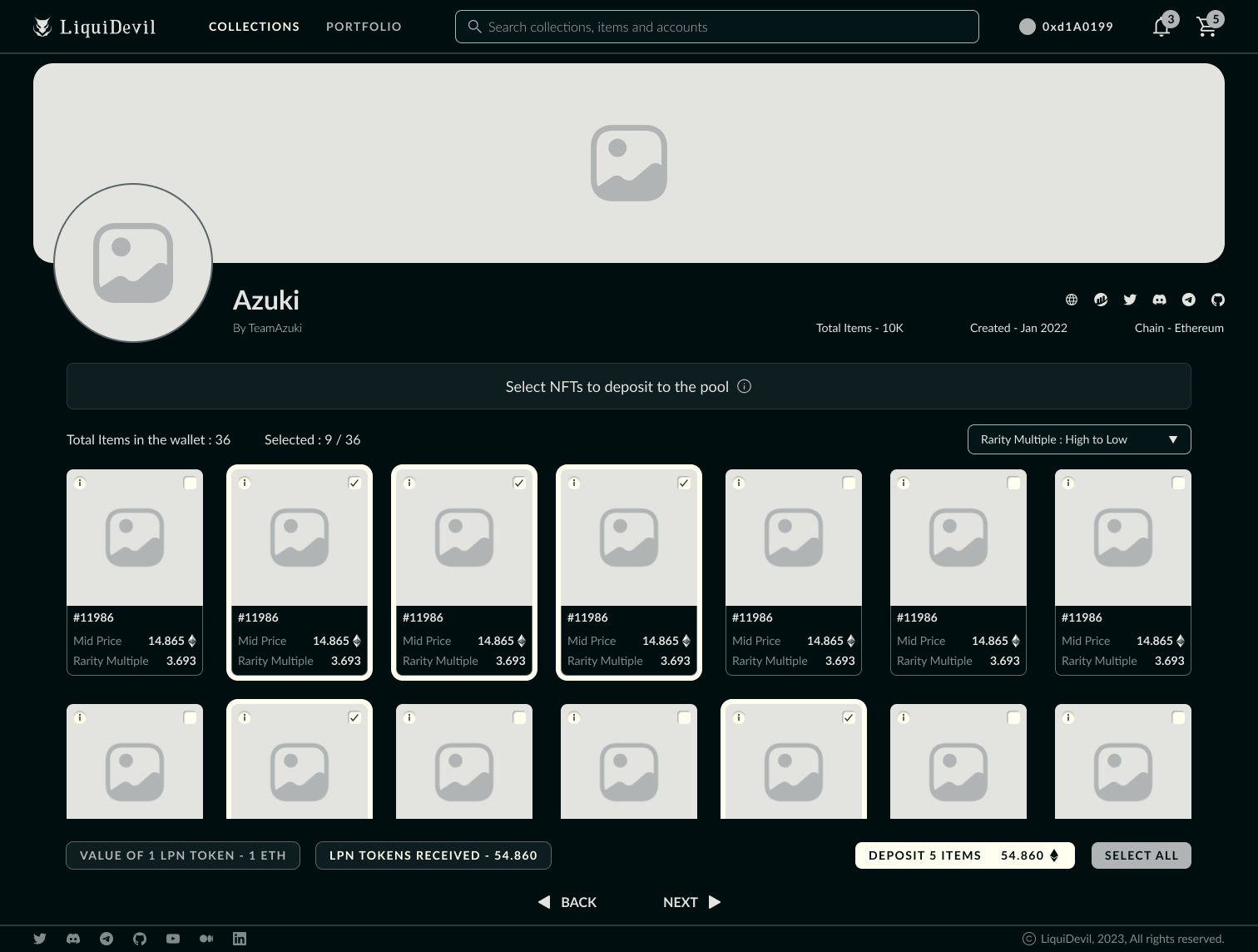The width and height of the screenshot is (1258, 952).
Task: Go to the PORTFOLIO nav item
Action: pos(364,27)
